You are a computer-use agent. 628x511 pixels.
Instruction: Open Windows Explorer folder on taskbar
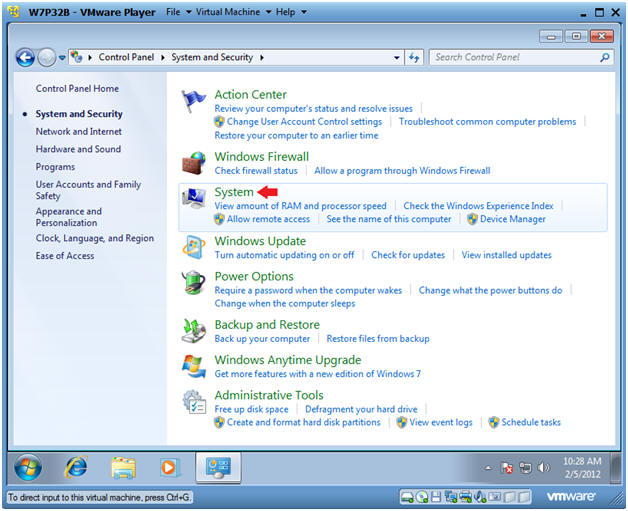[x=123, y=467]
